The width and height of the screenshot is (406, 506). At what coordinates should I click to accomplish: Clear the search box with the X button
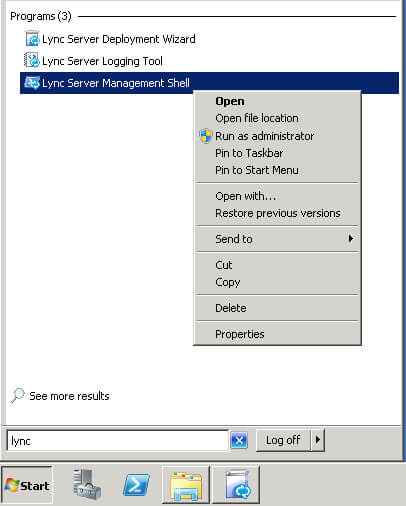[x=239, y=441]
